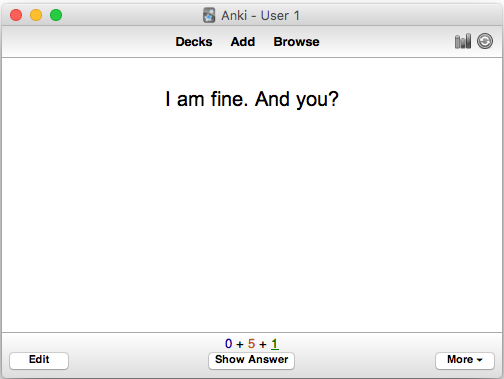
Task: Go to the Decks screen
Action: [x=194, y=42]
